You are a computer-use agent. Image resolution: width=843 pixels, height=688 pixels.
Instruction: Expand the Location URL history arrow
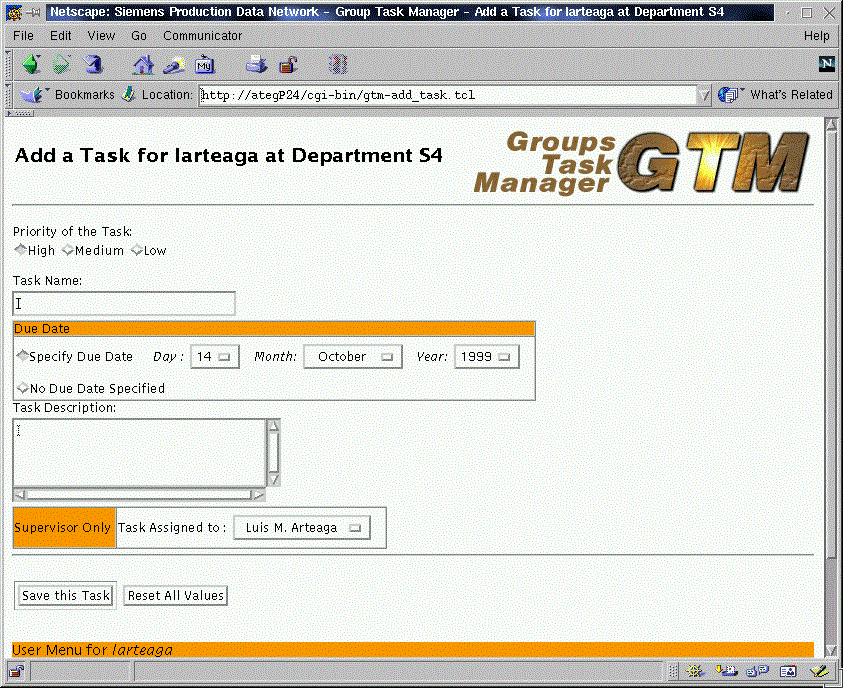703,95
